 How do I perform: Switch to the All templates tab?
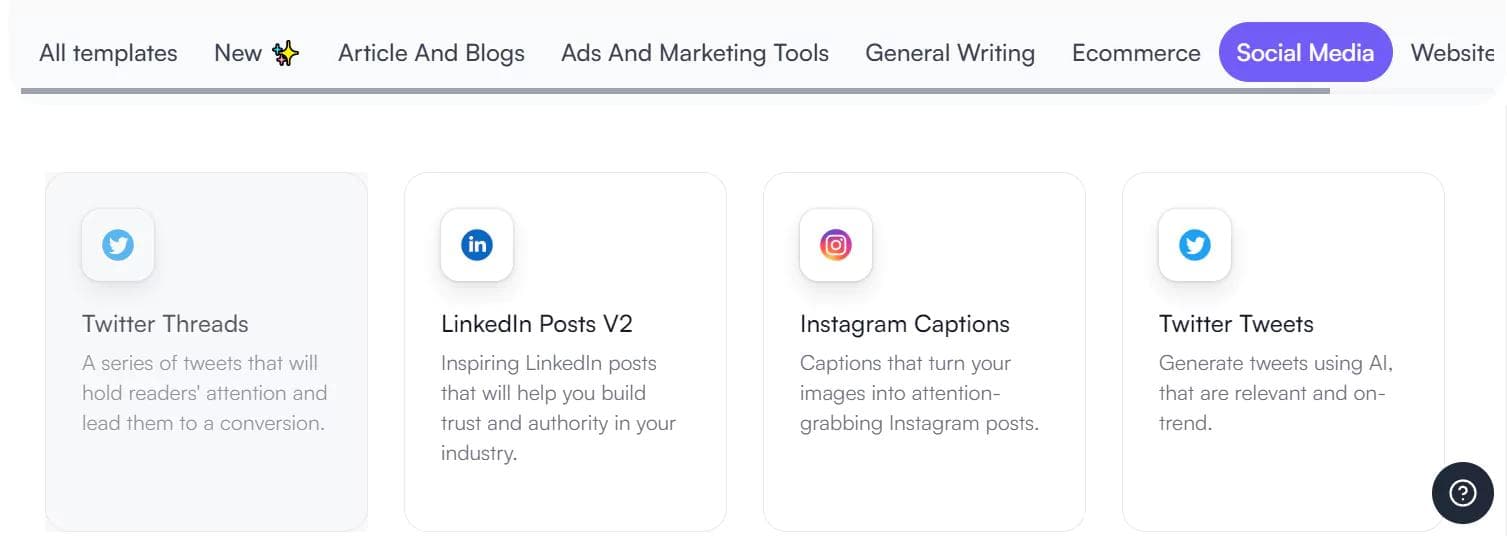click(108, 53)
